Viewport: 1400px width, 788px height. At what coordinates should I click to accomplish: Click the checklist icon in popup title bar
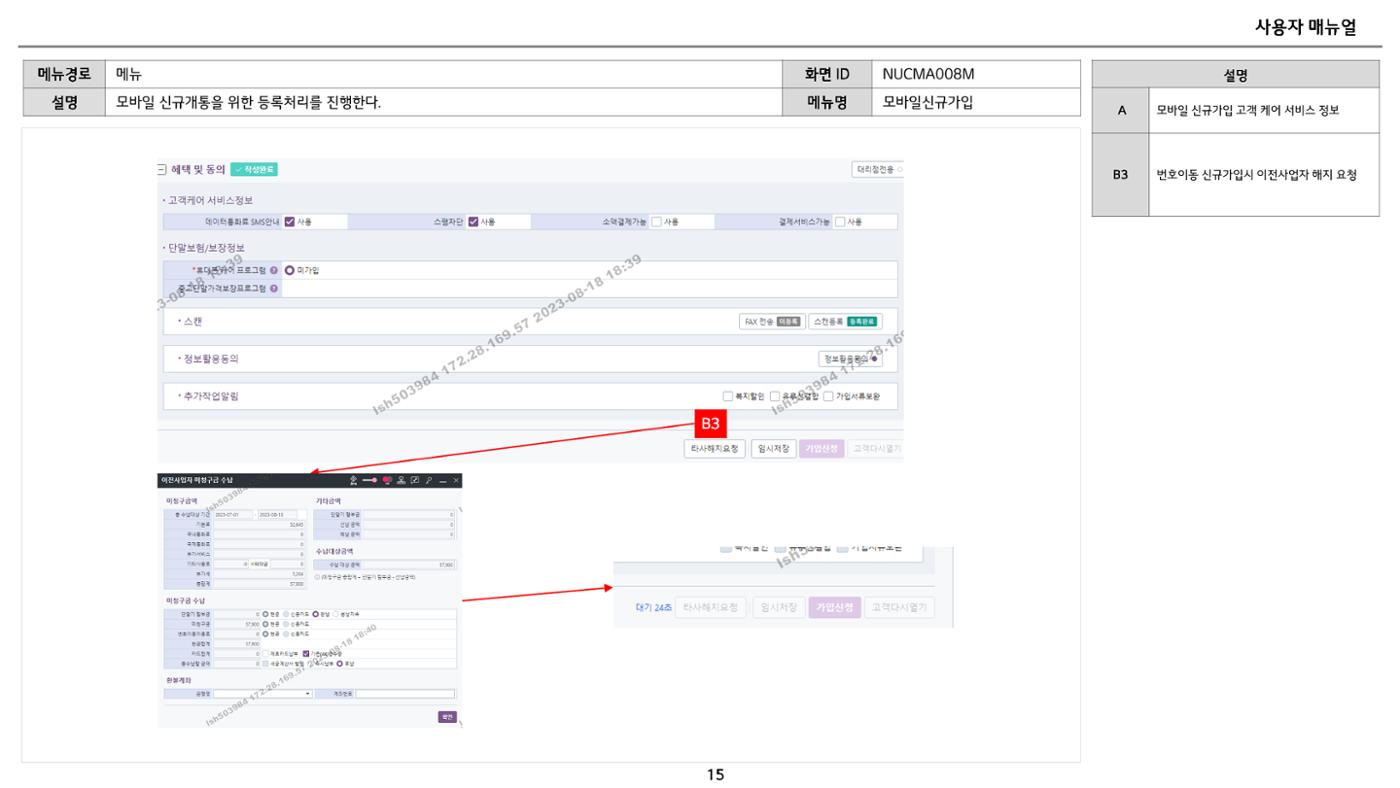(x=415, y=481)
